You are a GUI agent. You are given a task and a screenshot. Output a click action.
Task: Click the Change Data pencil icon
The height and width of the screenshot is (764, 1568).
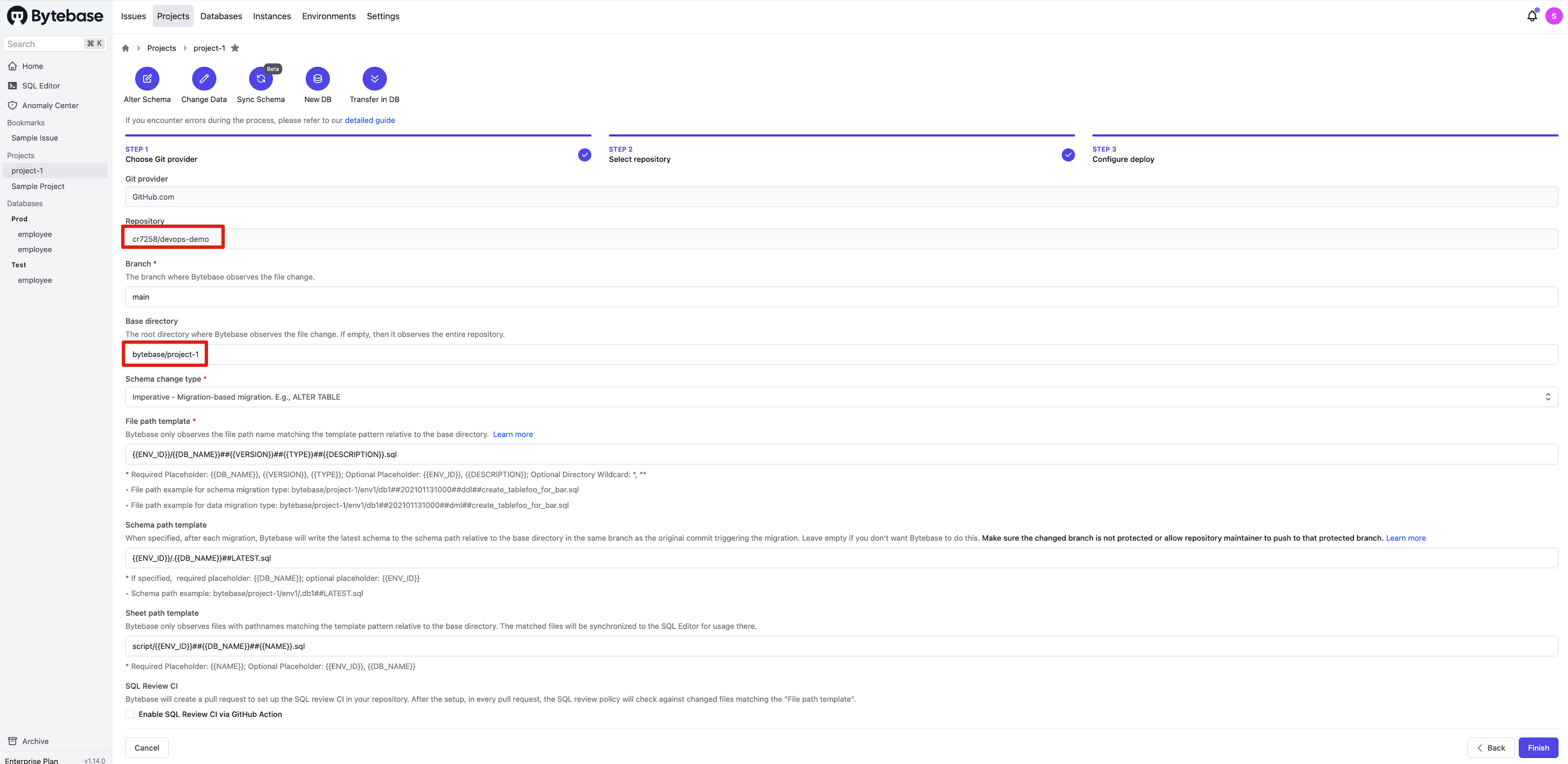point(204,78)
